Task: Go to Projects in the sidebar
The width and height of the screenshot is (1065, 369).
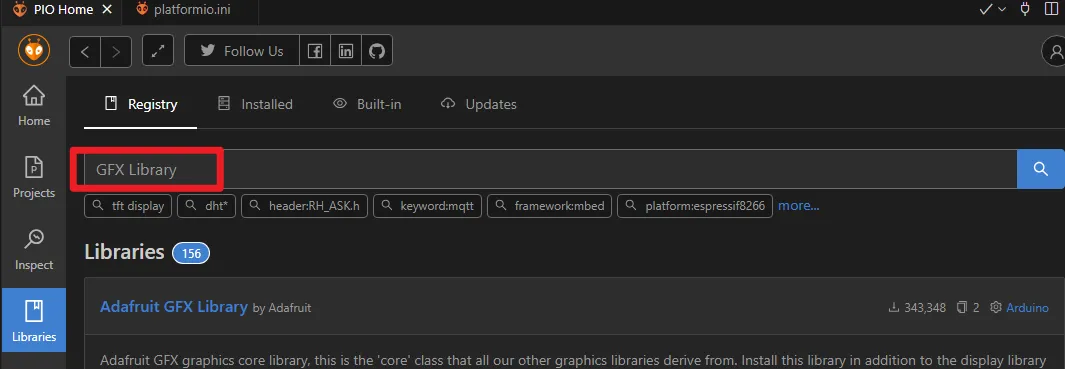Action: 34,177
